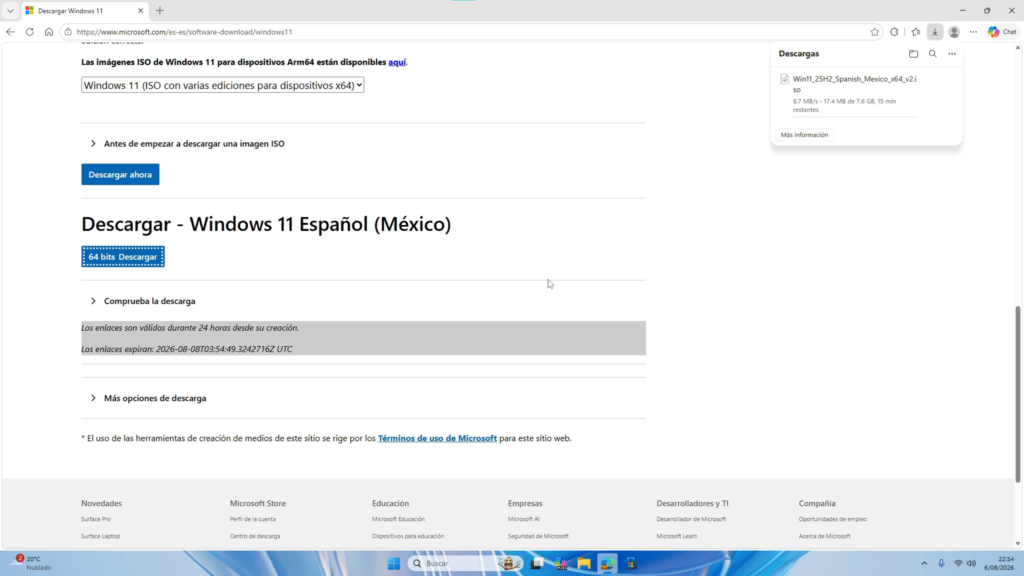This screenshot has width=1024, height=576.
Task: Open the browser home page icon
Action: point(48,31)
